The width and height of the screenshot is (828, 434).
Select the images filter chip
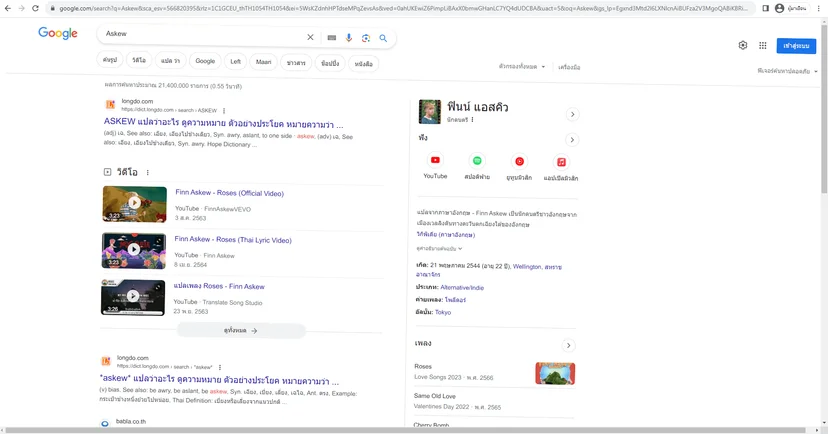pos(110,60)
